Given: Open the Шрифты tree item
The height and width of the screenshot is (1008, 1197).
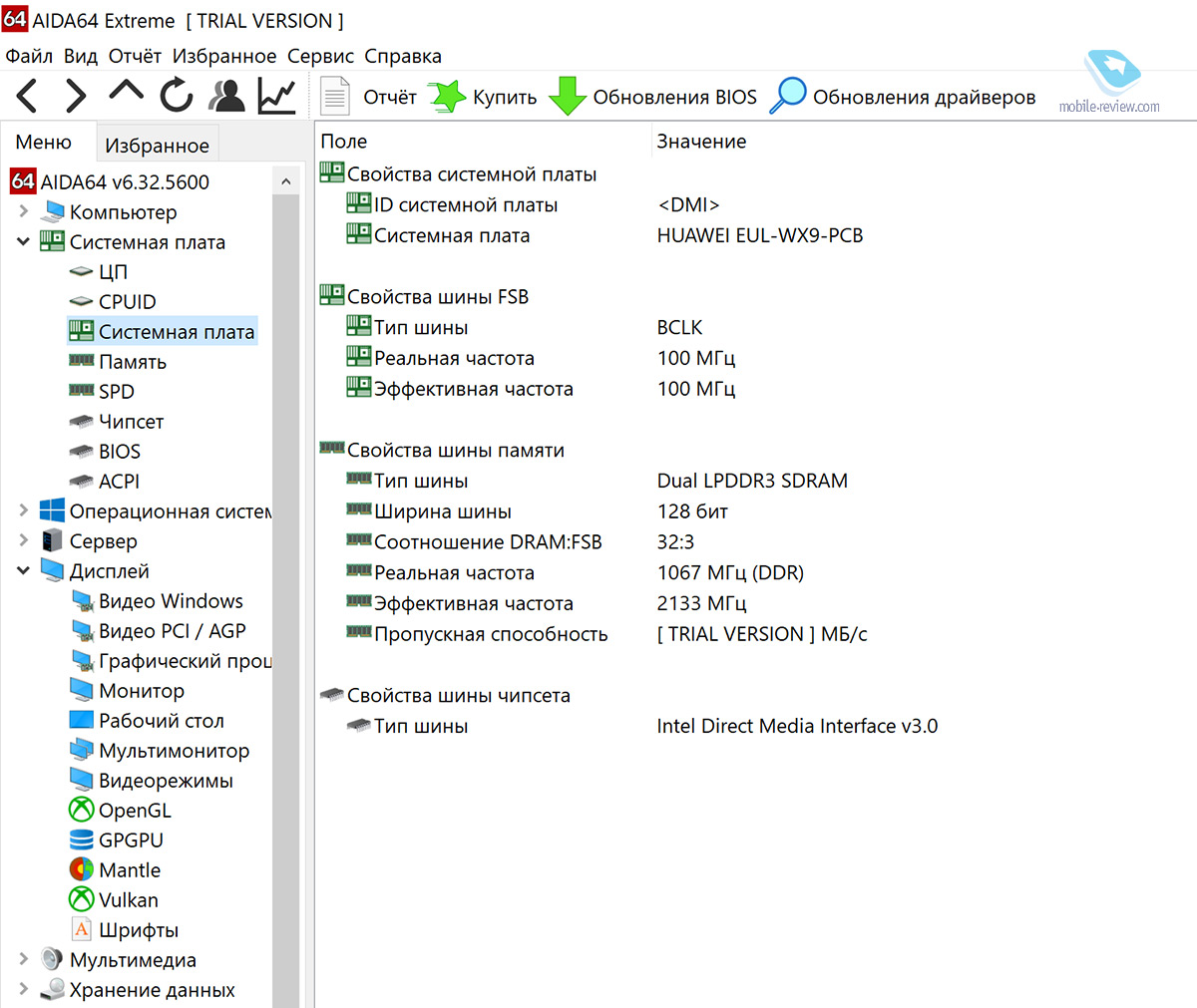Looking at the screenshot, I should tap(125, 929).
